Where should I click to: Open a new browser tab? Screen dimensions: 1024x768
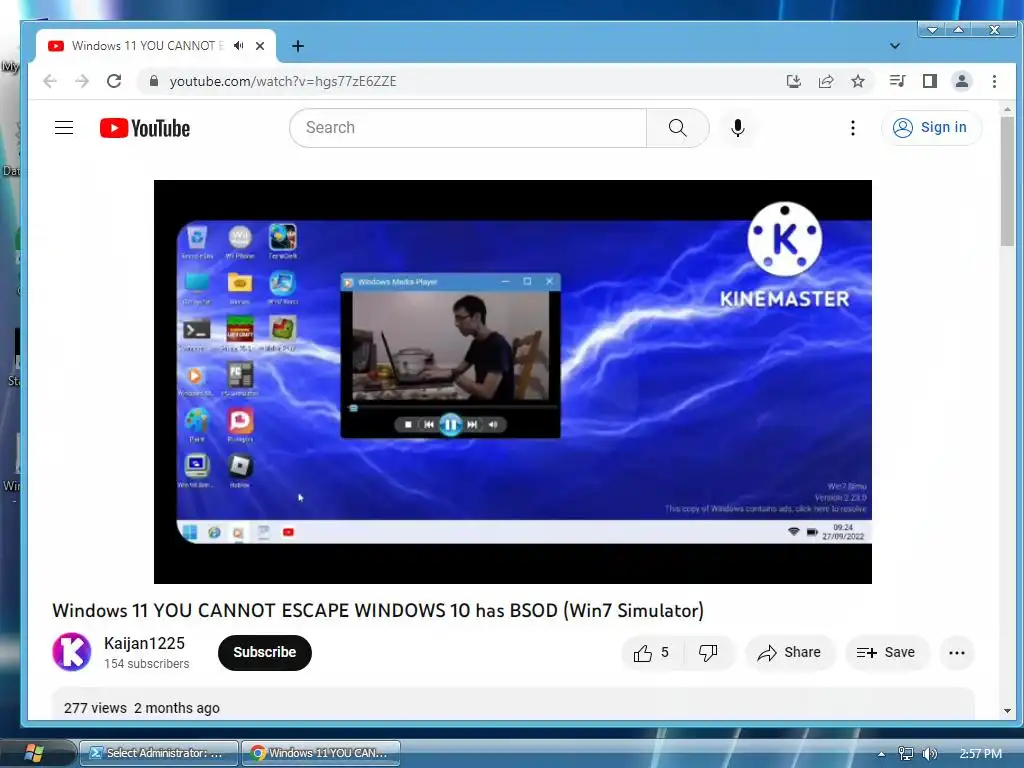298,46
